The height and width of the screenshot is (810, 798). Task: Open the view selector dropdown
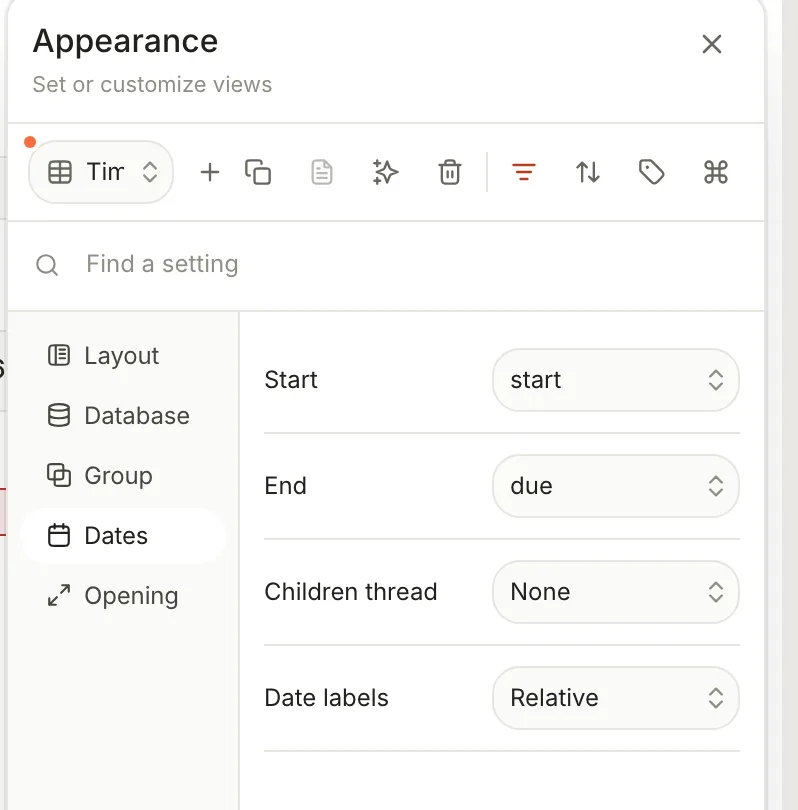coord(101,172)
